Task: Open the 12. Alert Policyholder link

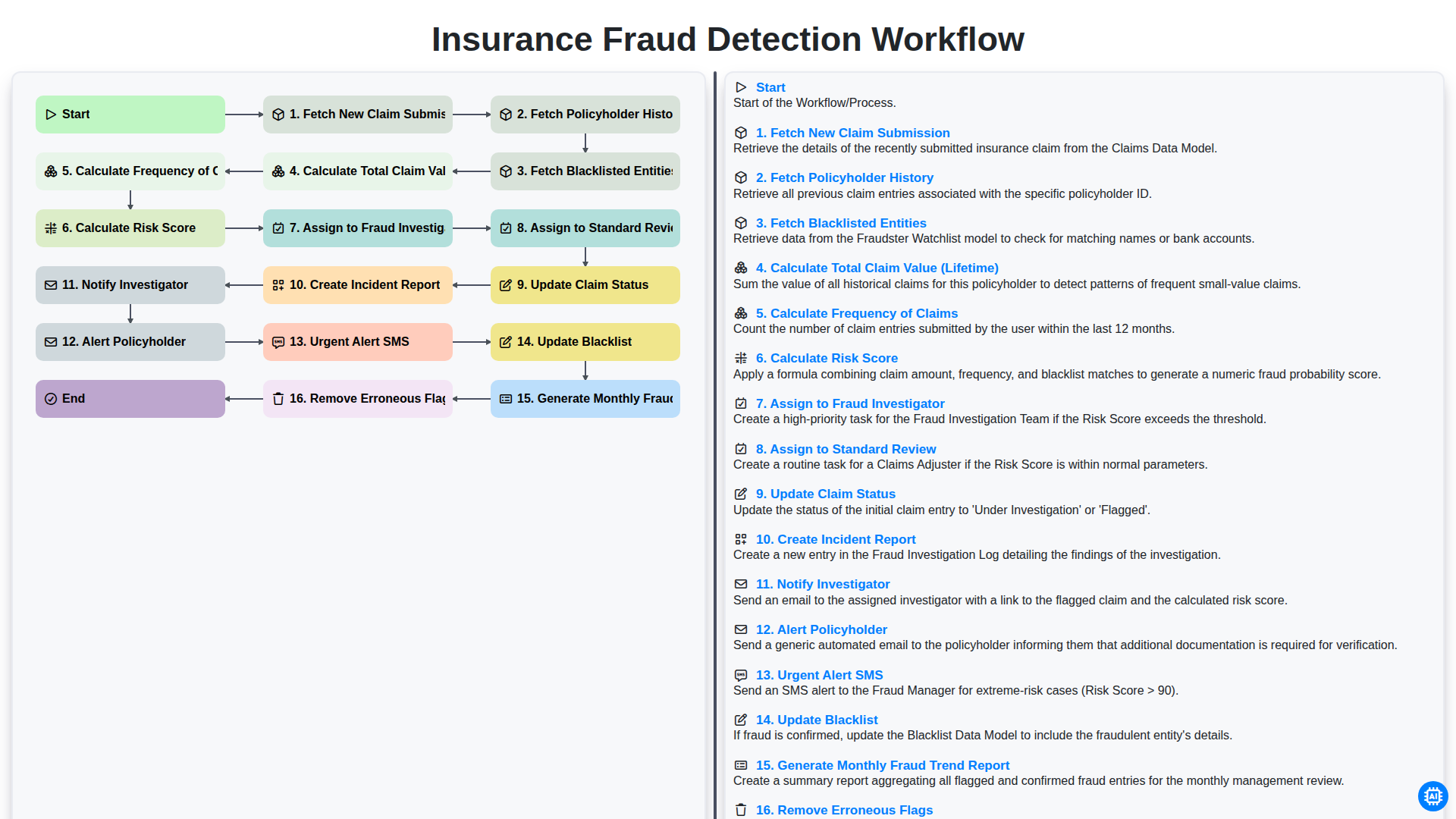Action: pyautogui.click(x=821, y=629)
